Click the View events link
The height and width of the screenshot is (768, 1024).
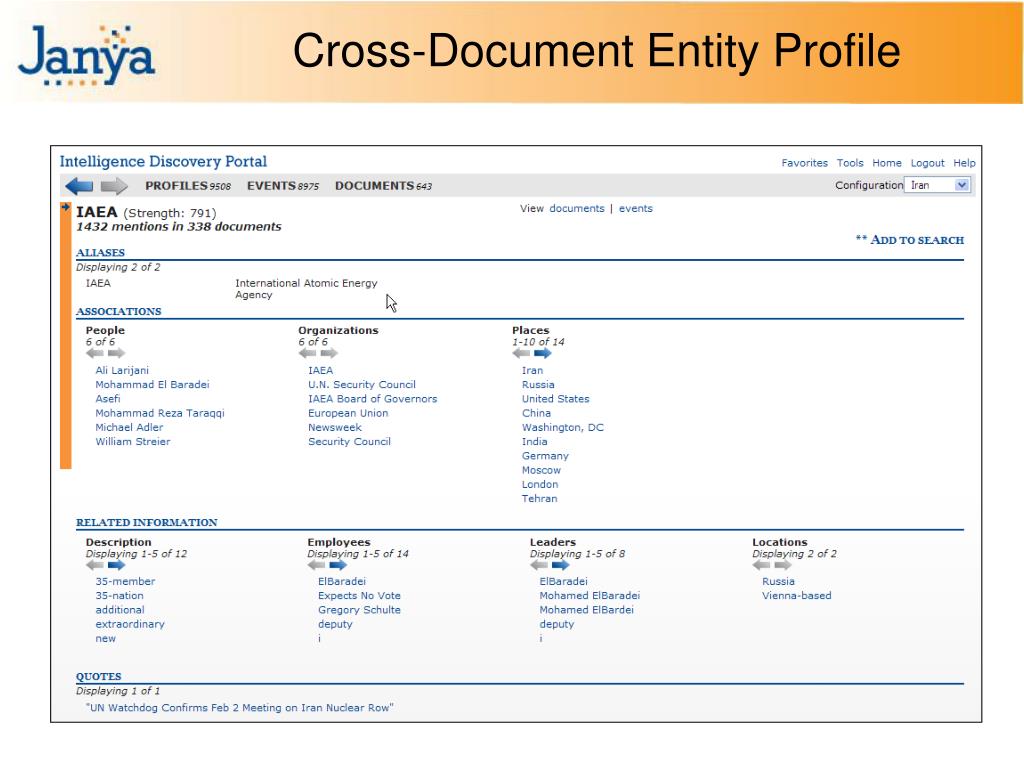click(x=635, y=208)
